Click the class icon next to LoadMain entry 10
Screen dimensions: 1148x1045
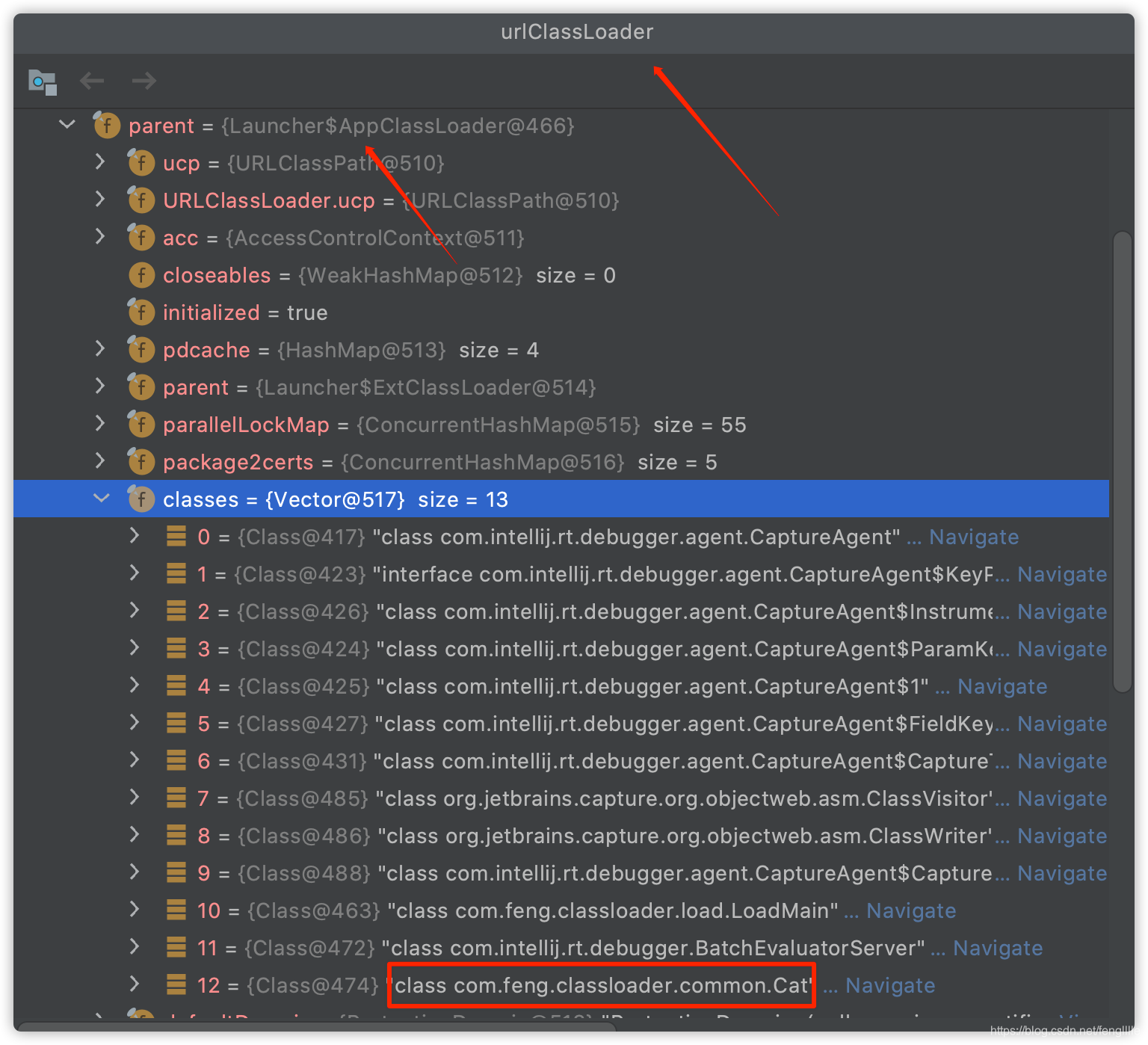point(175,910)
